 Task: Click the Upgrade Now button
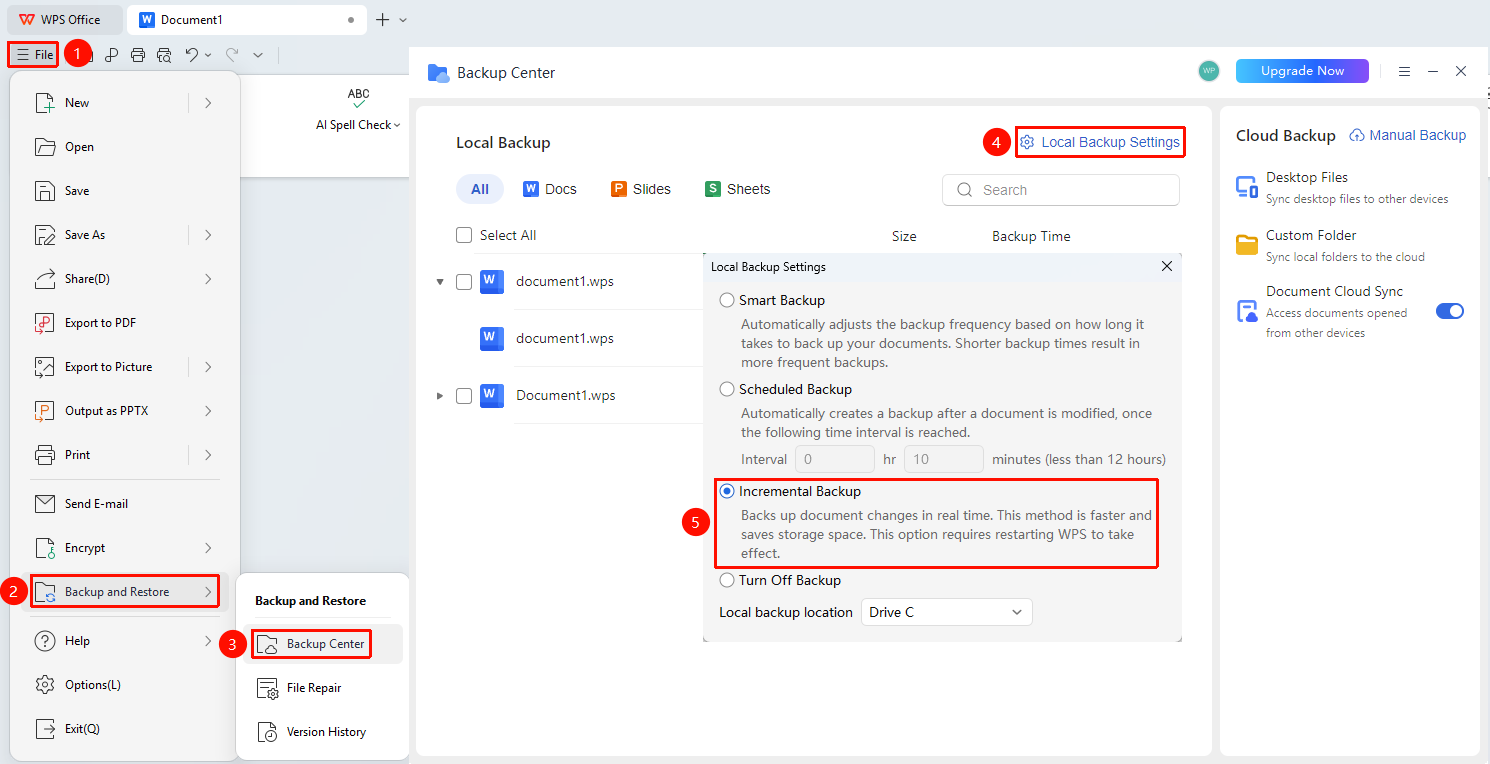click(x=1303, y=71)
